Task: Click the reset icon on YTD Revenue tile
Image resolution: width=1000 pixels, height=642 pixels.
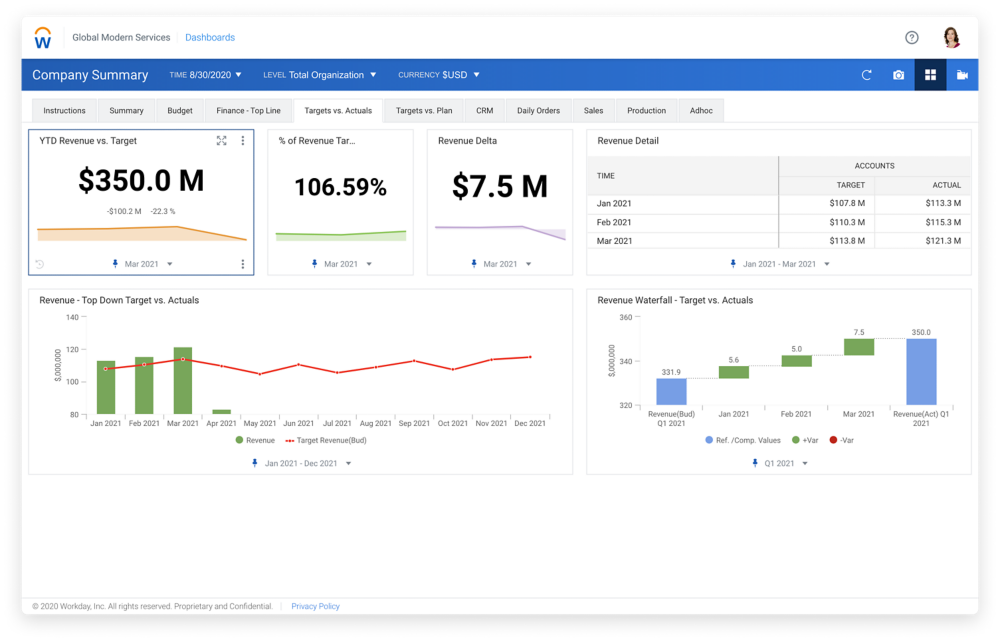Action: [x=39, y=263]
